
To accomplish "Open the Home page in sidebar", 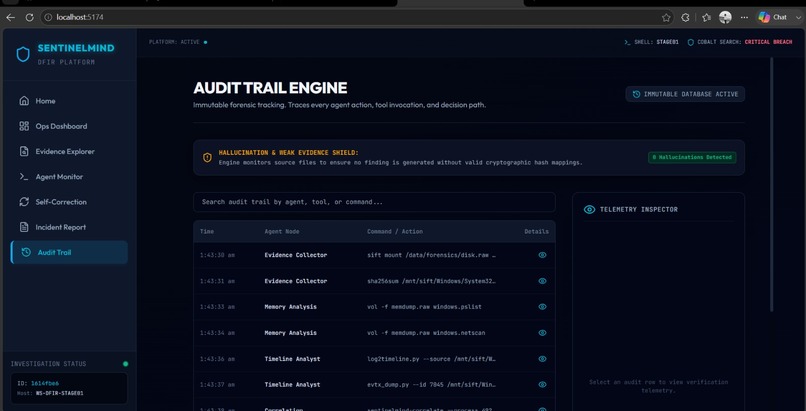I will pyautogui.click(x=69, y=101).
